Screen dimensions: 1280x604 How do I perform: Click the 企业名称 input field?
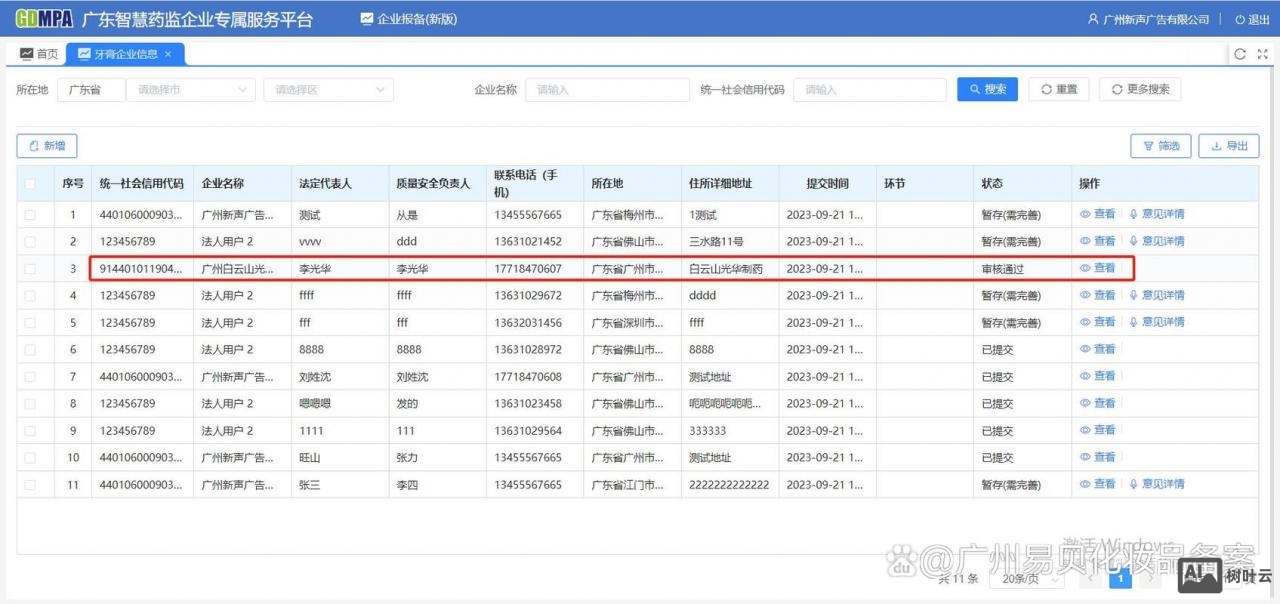click(x=607, y=89)
